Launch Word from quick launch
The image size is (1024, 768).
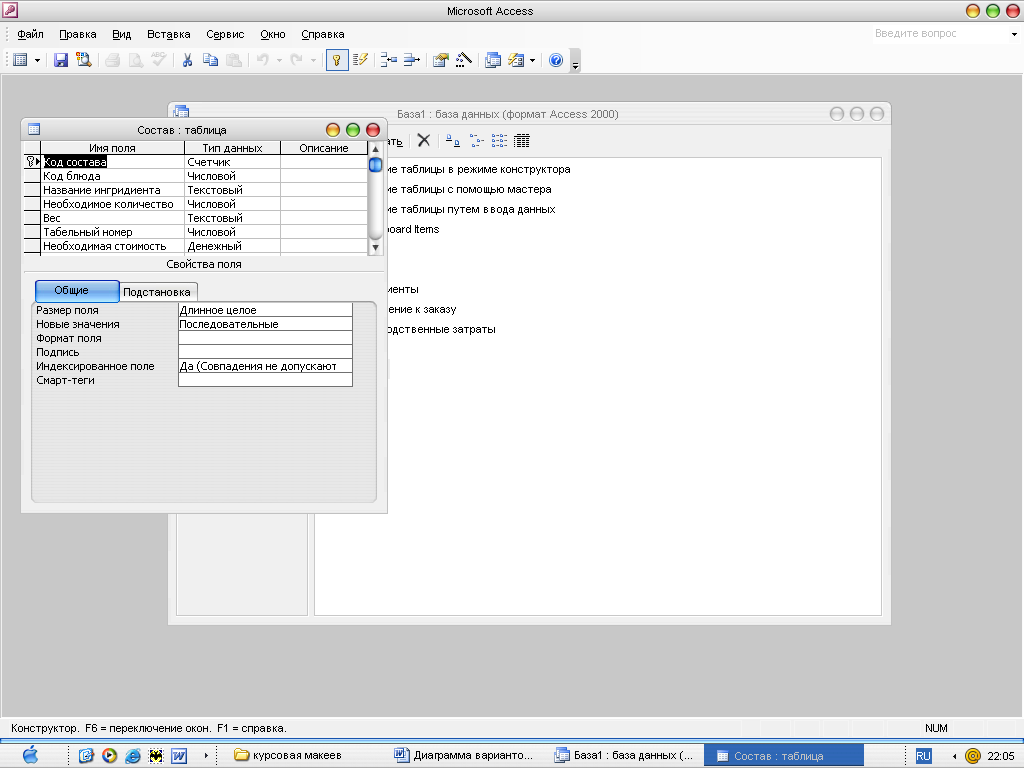coord(179,756)
